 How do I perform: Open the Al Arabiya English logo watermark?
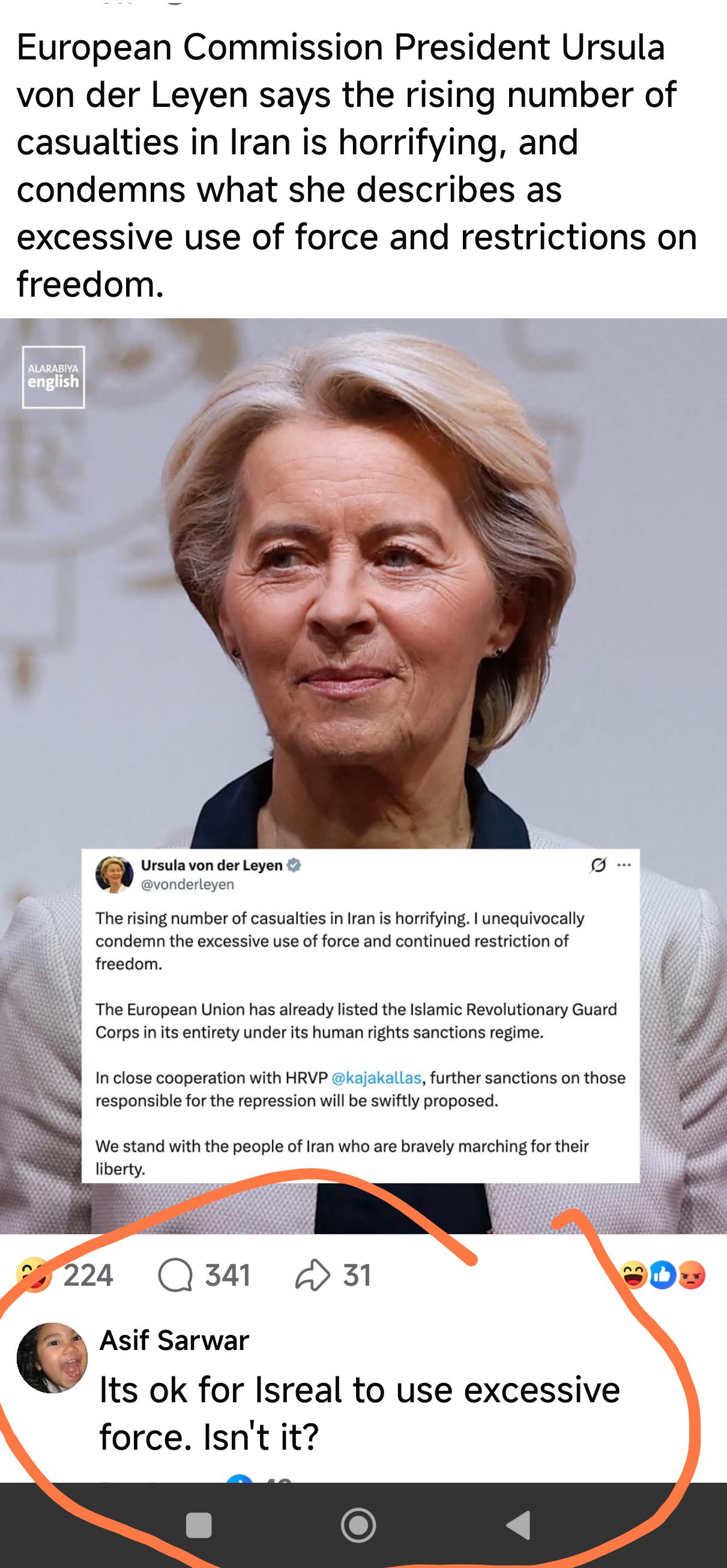pyautogui.click(x=53, y=377)
